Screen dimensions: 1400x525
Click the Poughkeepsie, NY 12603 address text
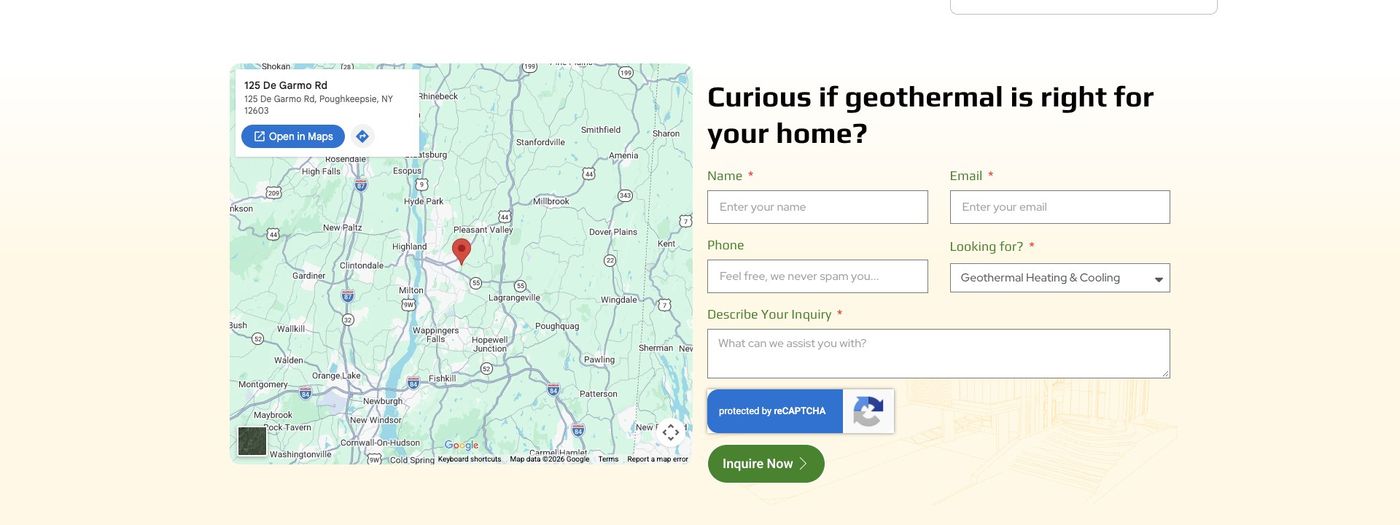(x=319, y=105)
